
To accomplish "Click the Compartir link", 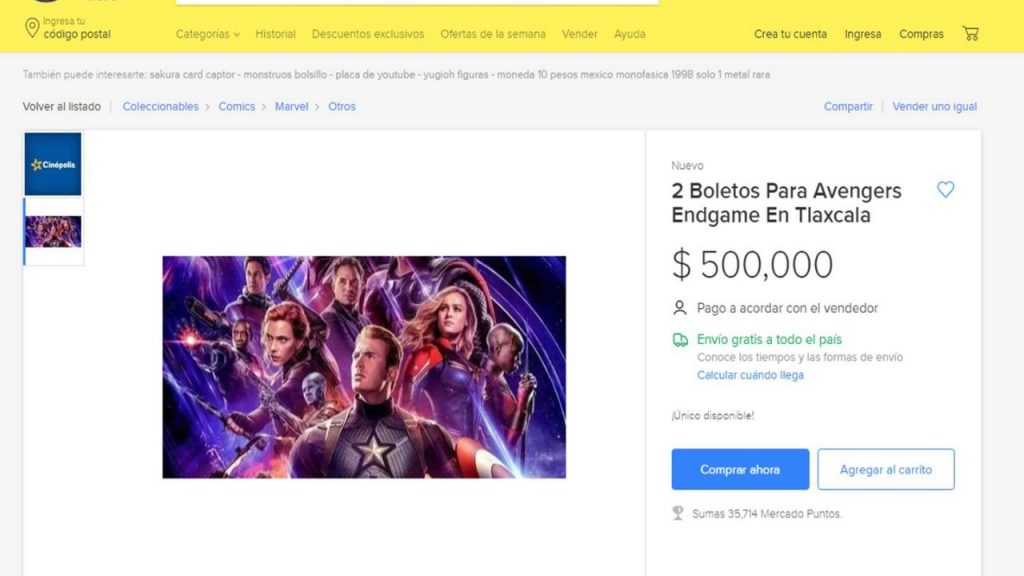I will point(848,106).
